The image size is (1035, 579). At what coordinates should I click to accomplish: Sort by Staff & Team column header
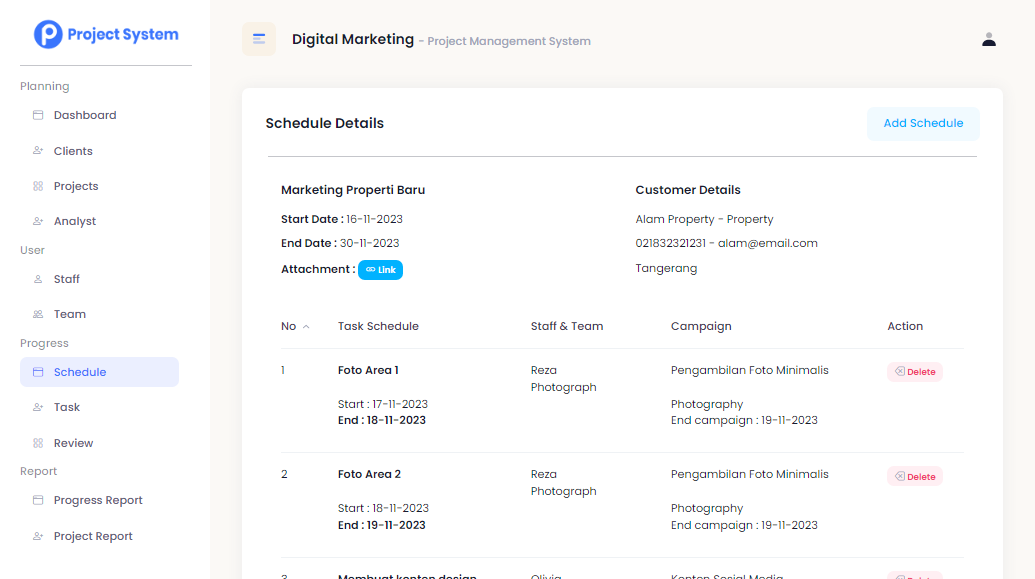point(567,326)
